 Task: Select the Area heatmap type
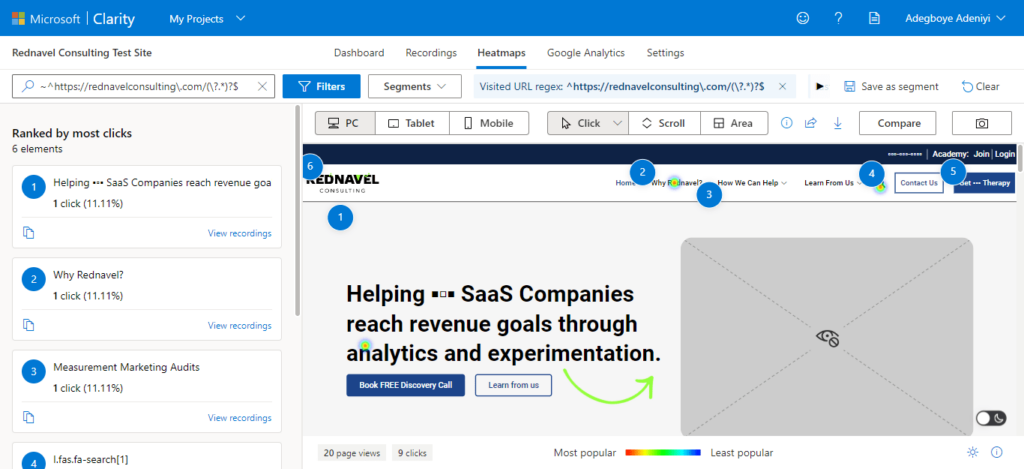click(734, 123)
